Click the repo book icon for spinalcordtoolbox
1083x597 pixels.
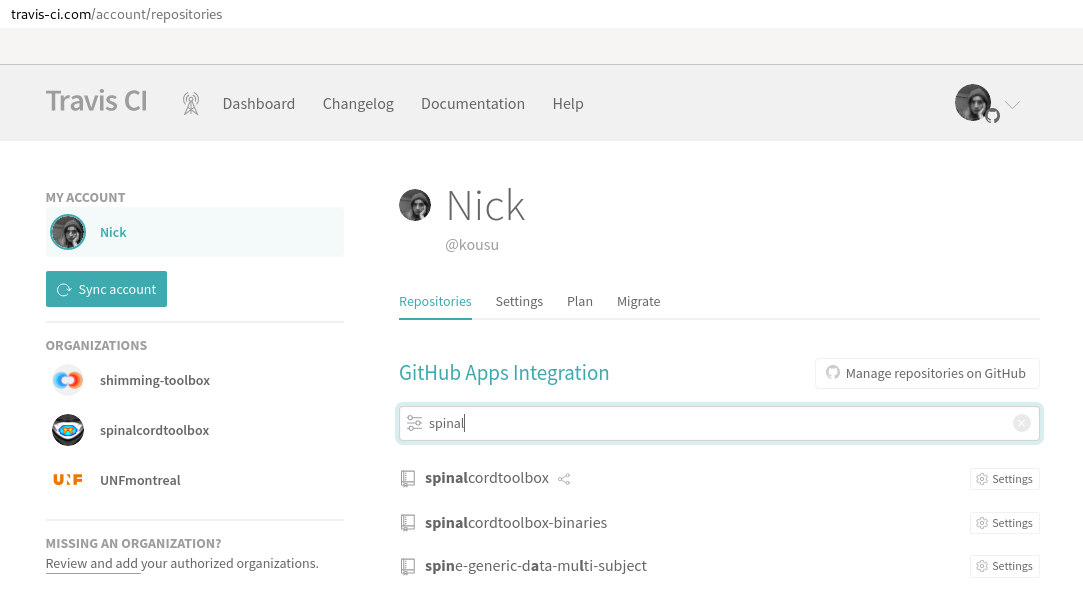click(x=408, y=478)
